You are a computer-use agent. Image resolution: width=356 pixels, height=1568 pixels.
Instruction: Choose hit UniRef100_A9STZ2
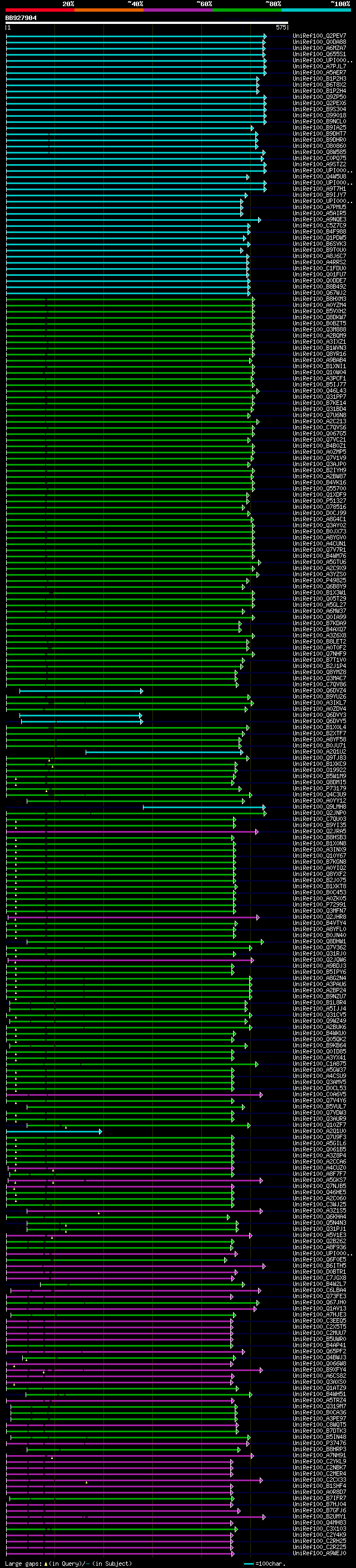point(319,164)
